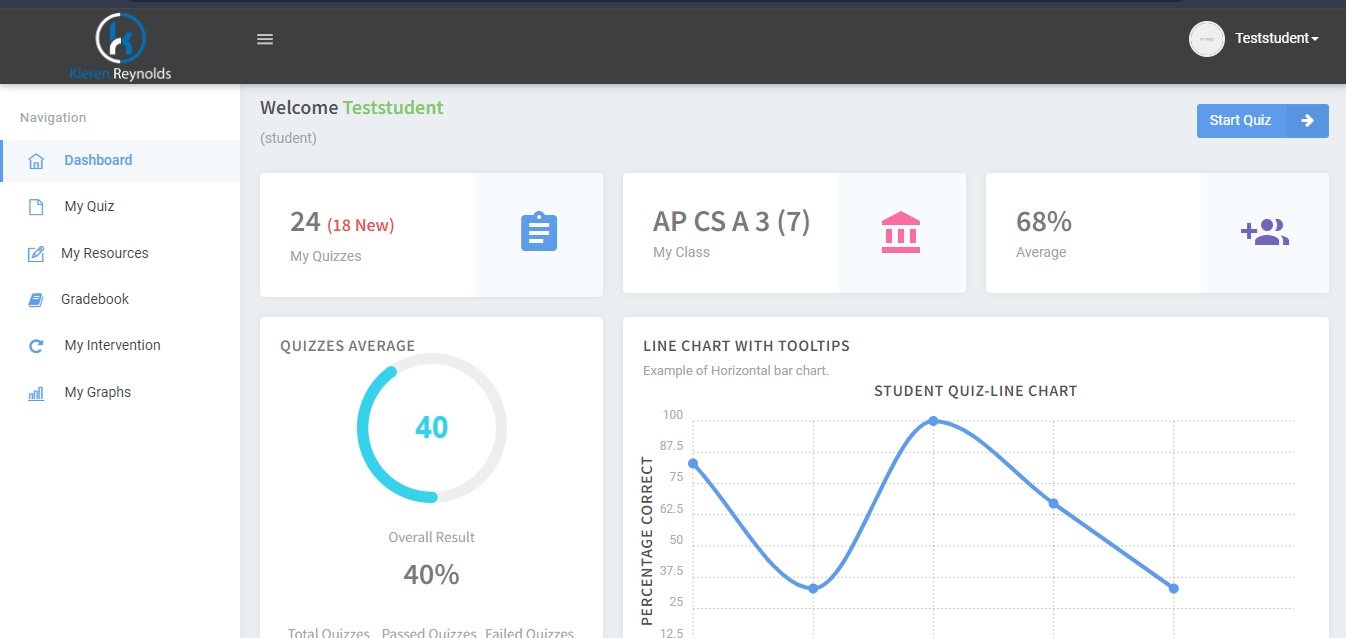This screenshot has width=1346, height=638.
Task: Click the Kieren Reynolds logo
Action: click(120, 46)
